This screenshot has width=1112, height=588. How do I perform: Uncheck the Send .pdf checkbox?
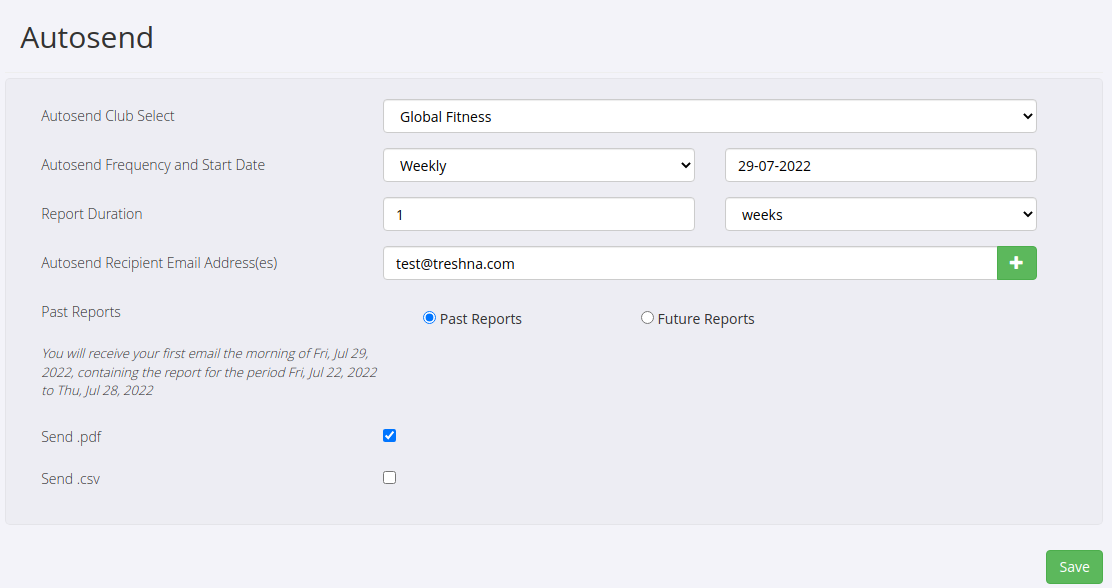(x=389, y=436)
